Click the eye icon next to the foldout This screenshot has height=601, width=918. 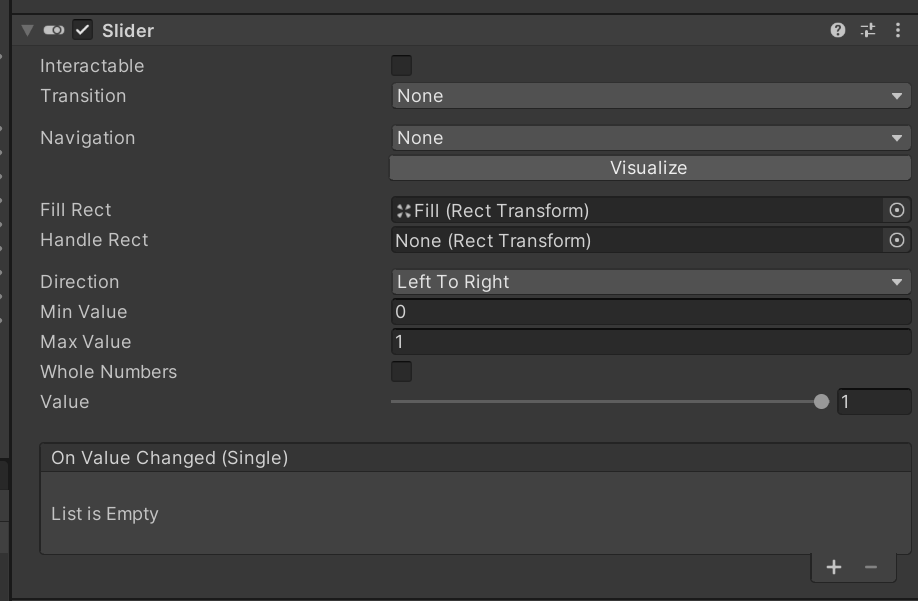pos(54,30)
